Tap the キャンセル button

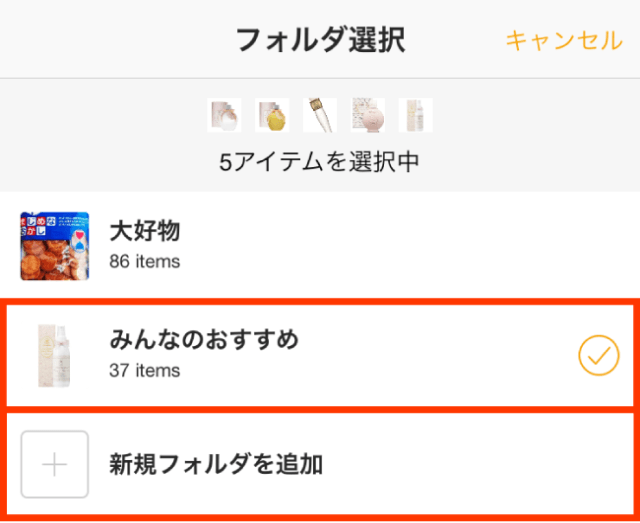(x=564, y=40)
